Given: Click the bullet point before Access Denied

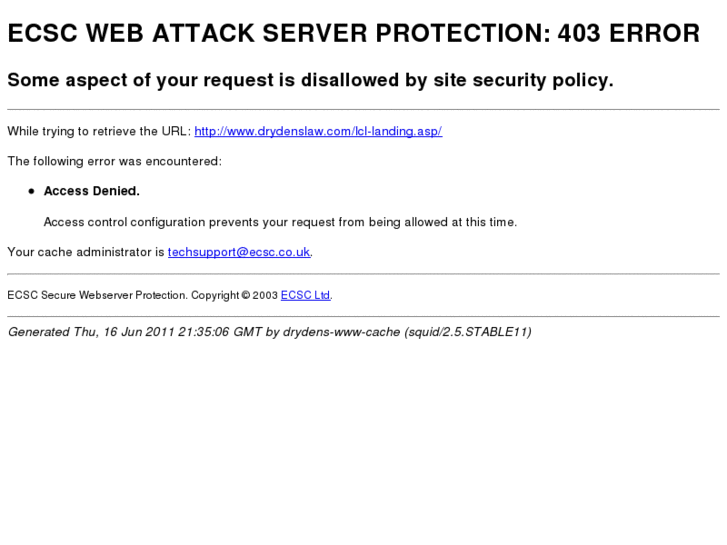Looking at the screenshot, I should click(x=32, y=191).
